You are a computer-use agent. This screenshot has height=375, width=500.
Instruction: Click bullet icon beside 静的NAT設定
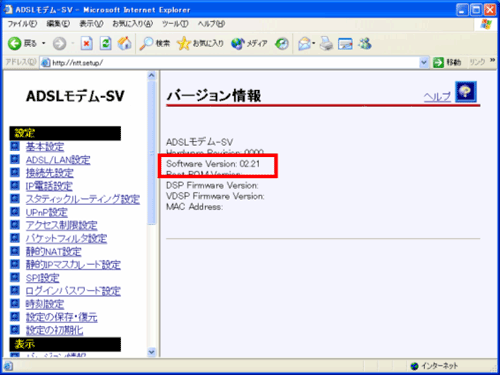pyautogui.click(x=15, y=251)
